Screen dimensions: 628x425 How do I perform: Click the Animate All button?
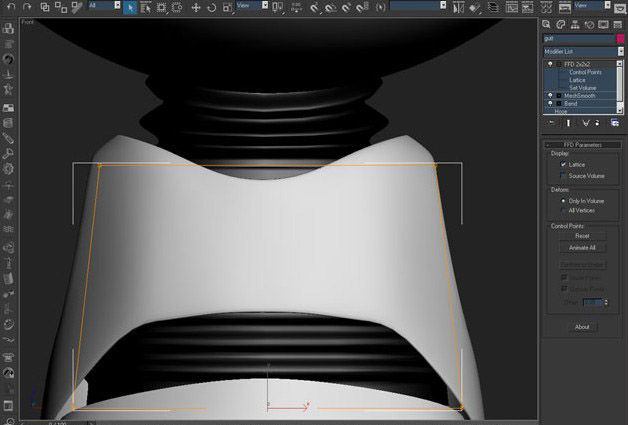click(582, 247)
